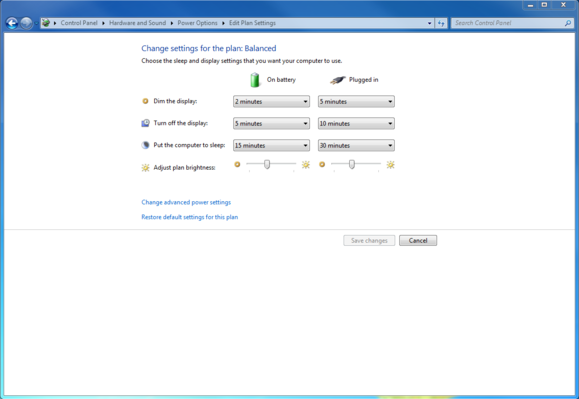Click the refresh icon beside address bar
Image resolution: width=579 pixels, height=399 pixels.
441,23
